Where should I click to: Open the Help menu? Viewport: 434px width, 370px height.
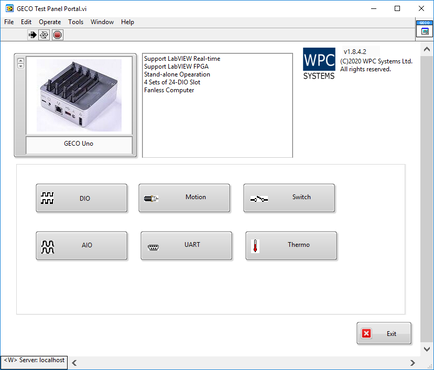point(127,22)
